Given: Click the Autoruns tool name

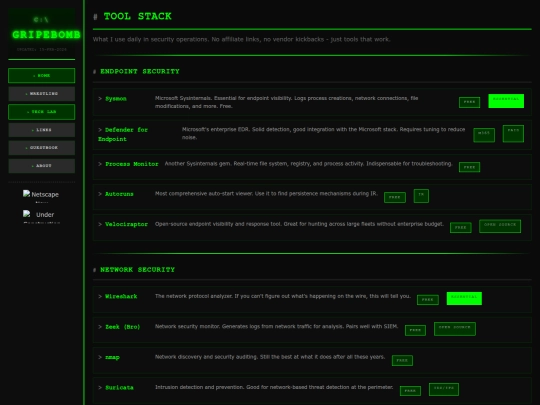Looking at the screenshot, I should point(119,194).
